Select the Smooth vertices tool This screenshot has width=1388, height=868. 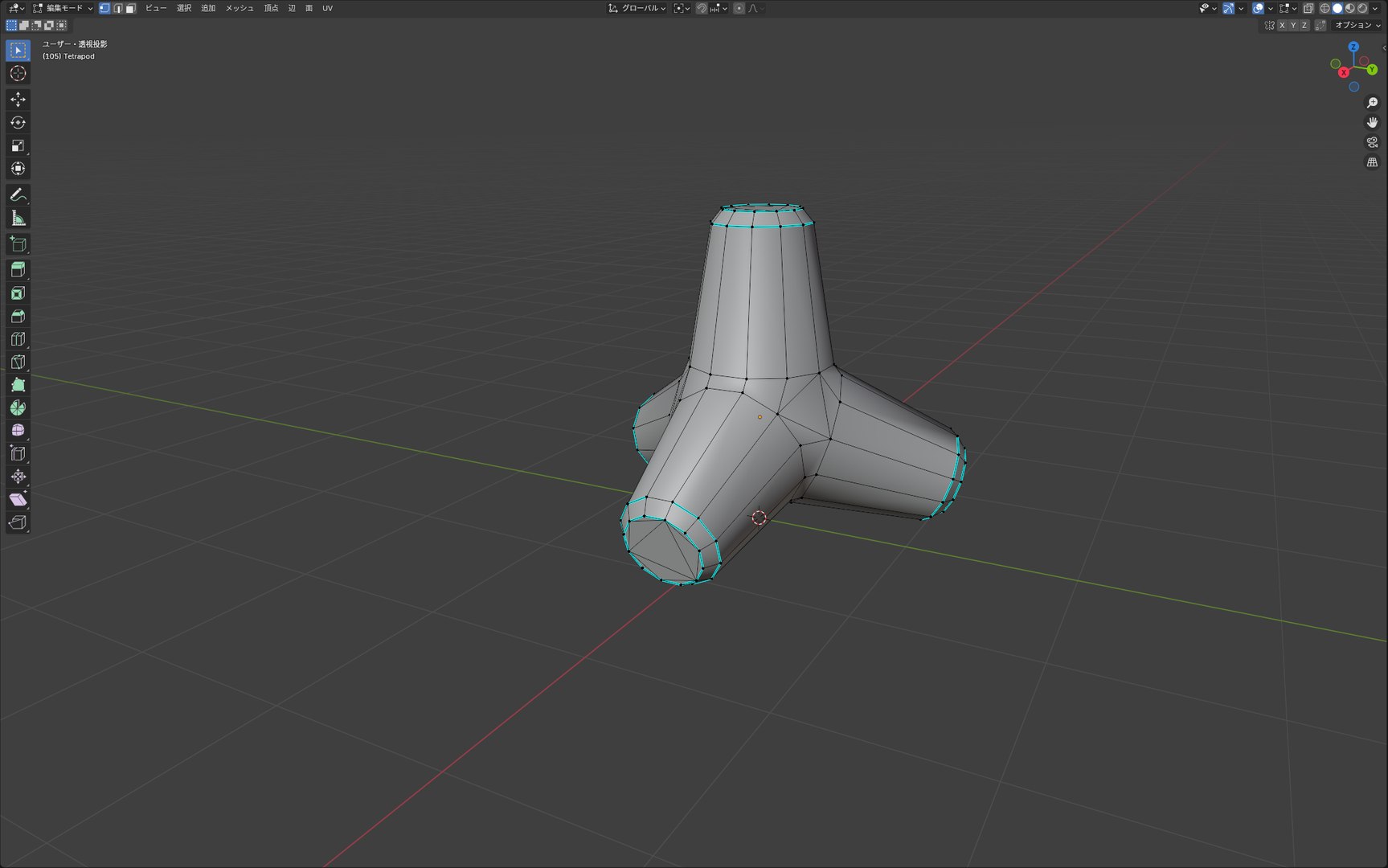pyautogui.click(x=18, y=430)
